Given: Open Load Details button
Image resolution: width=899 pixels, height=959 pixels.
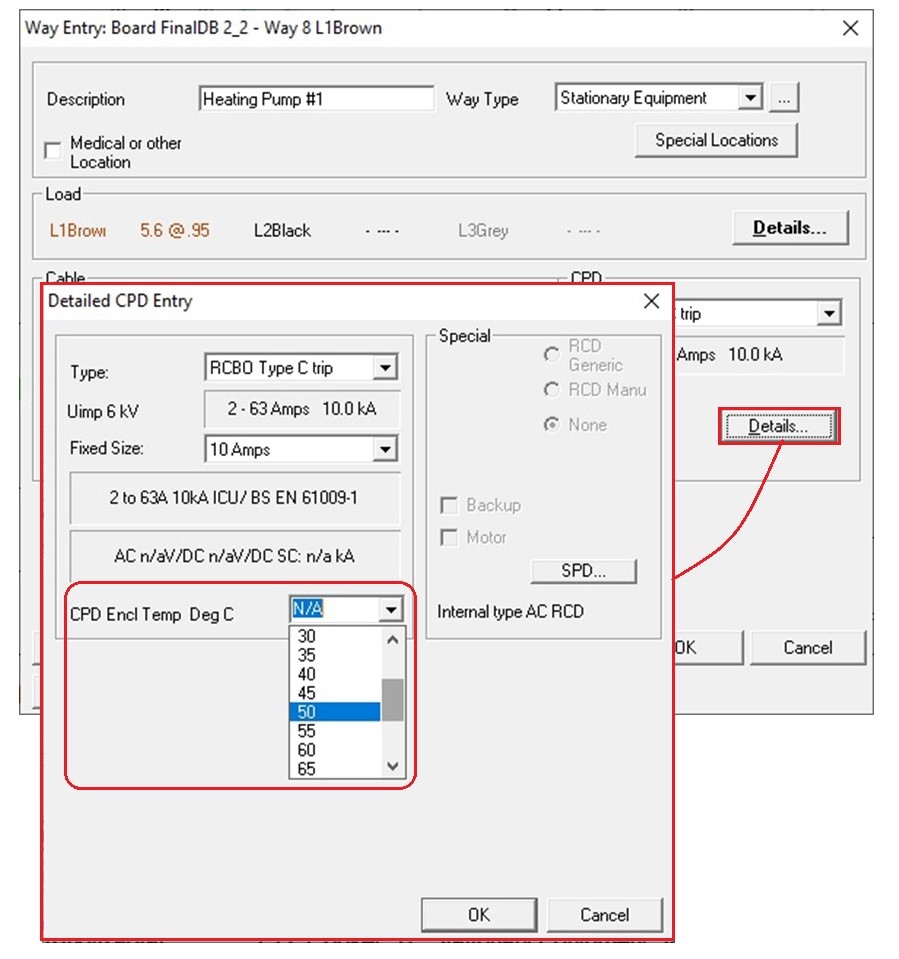Looking at the screenshot, I should (790, 228).
